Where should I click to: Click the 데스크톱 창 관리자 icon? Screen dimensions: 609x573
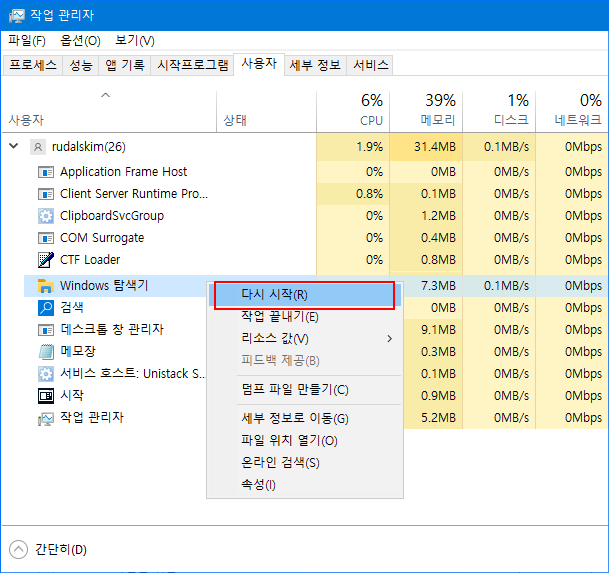coord(46,330)
